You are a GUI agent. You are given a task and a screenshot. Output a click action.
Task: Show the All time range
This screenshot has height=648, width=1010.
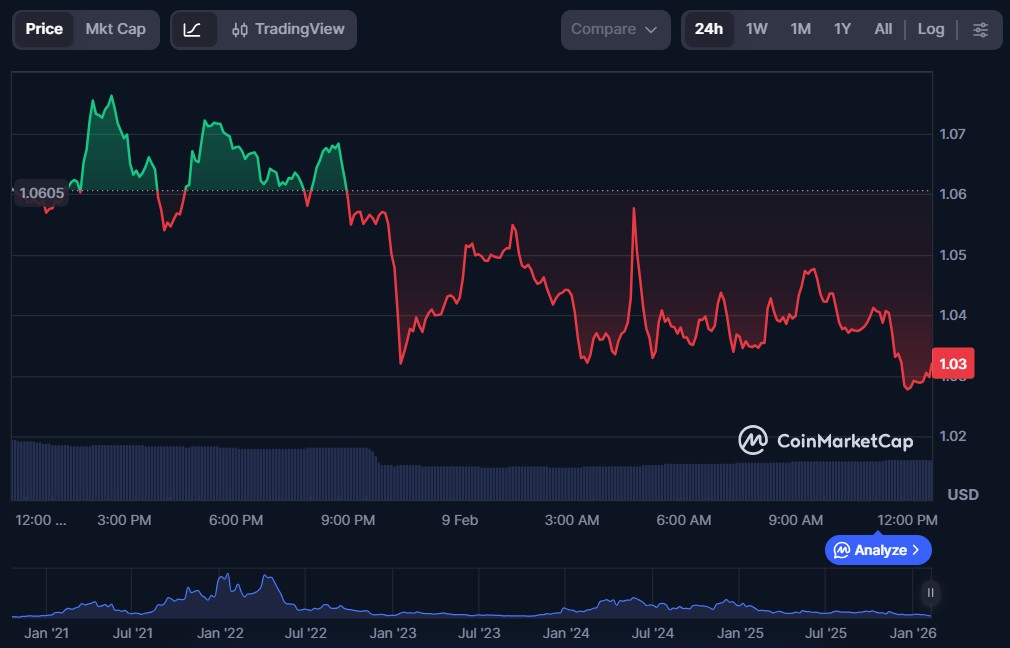[883, 29]
